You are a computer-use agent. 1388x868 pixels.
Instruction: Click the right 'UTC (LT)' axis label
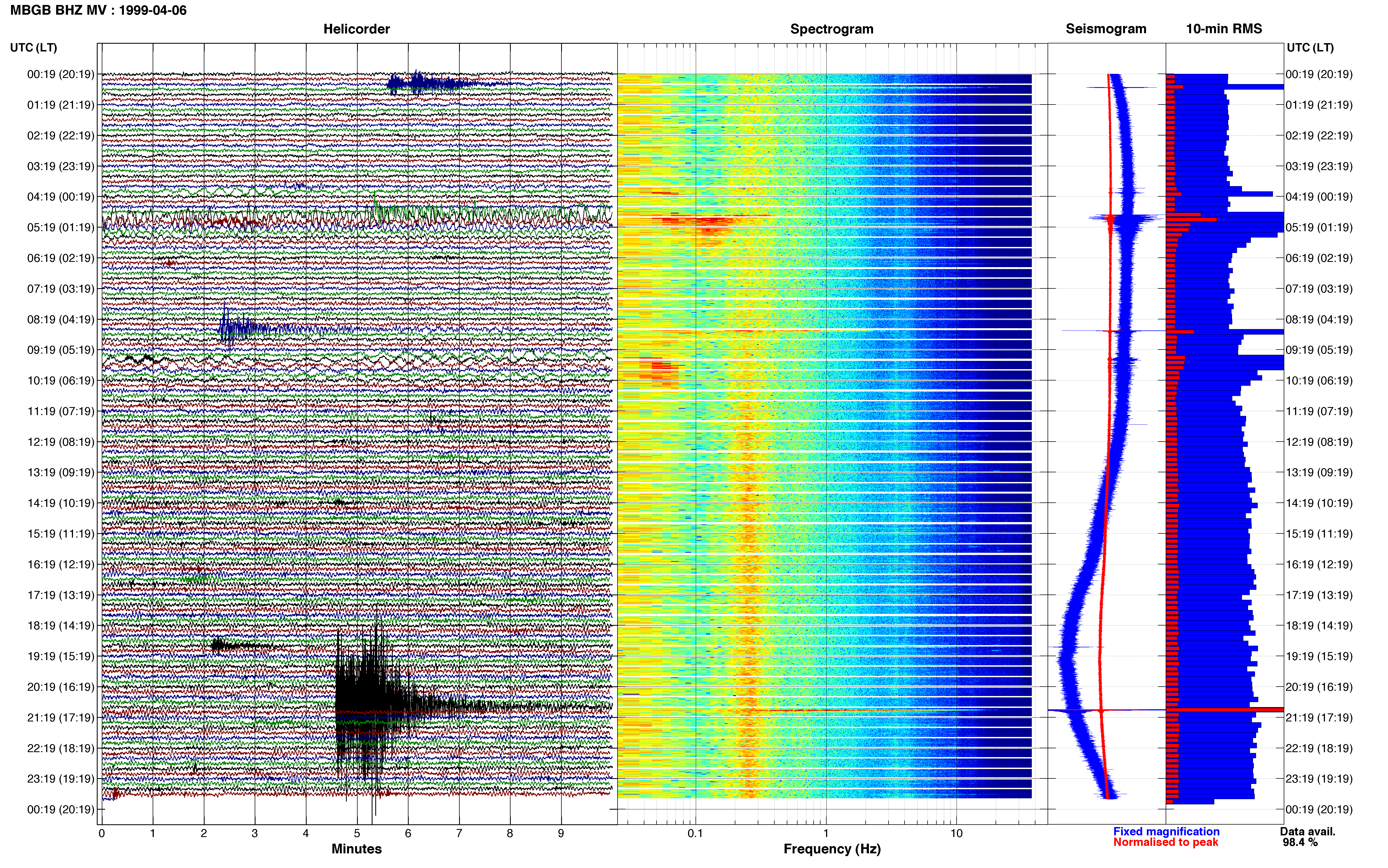click(x=1310, y=48)
